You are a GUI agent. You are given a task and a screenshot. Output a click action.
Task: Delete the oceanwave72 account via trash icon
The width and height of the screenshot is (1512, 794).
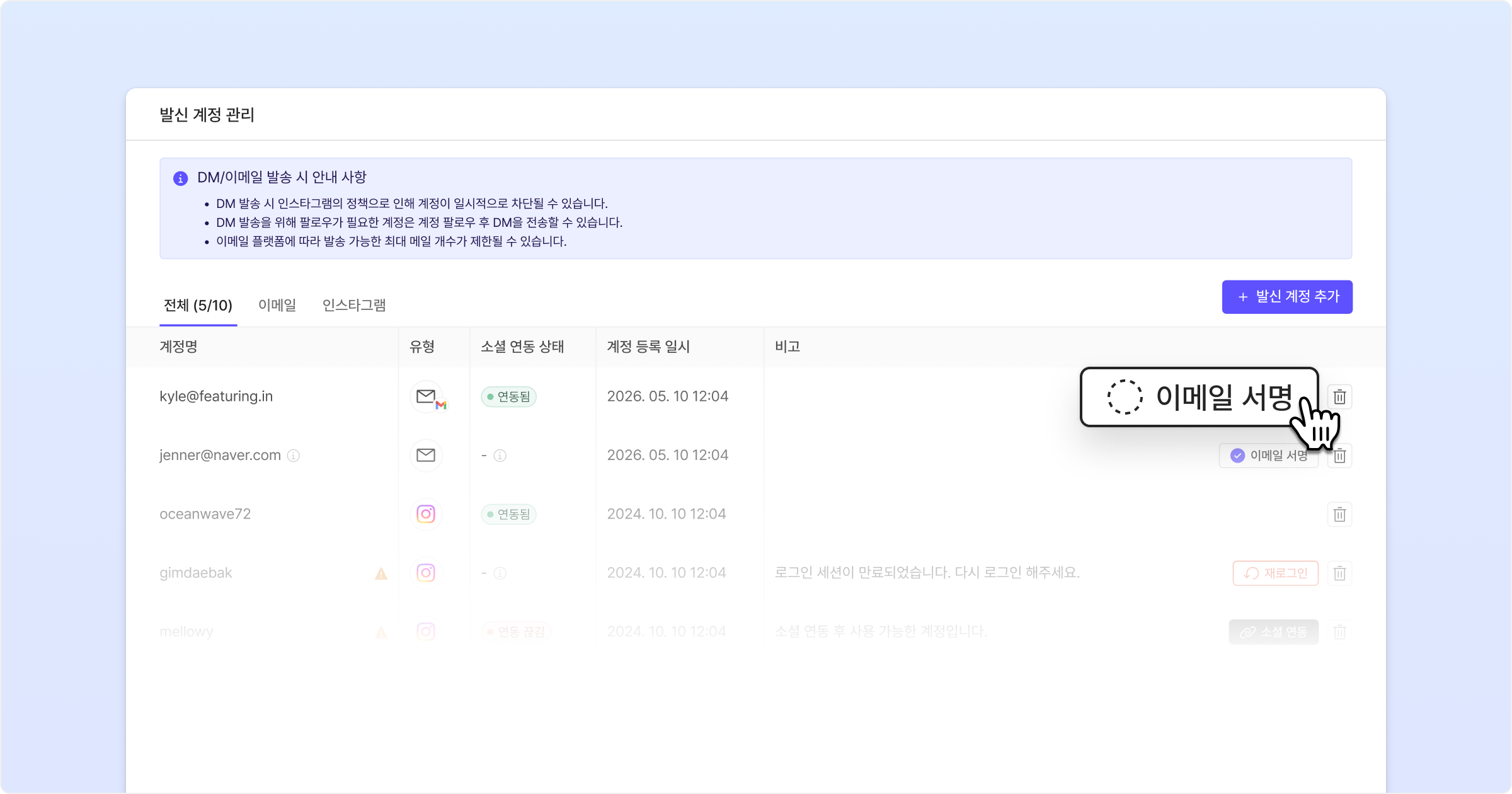1339,514
